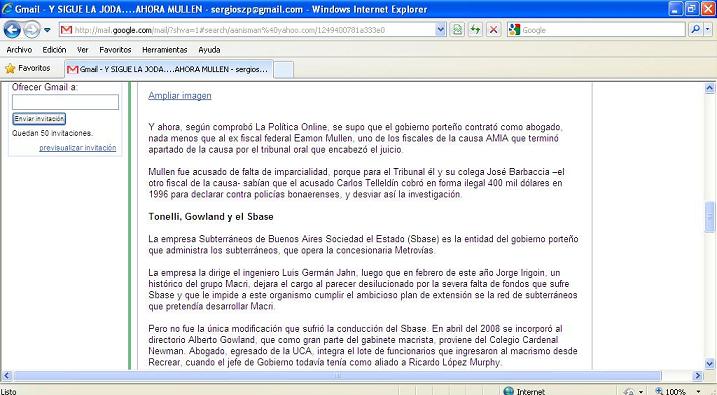Open the Ampliar imagen link
Viewport: 717px width, 395px height.
pos(180,96)
